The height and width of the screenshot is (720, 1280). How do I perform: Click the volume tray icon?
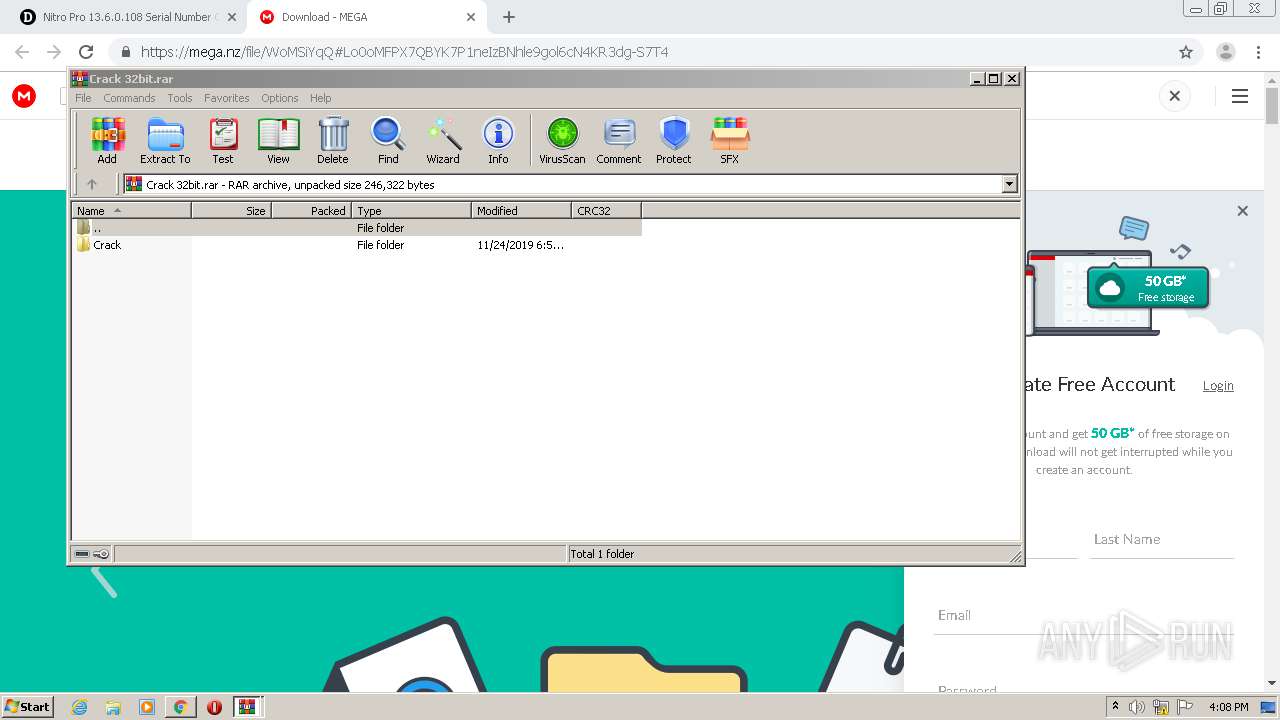tap(1137, 707)
